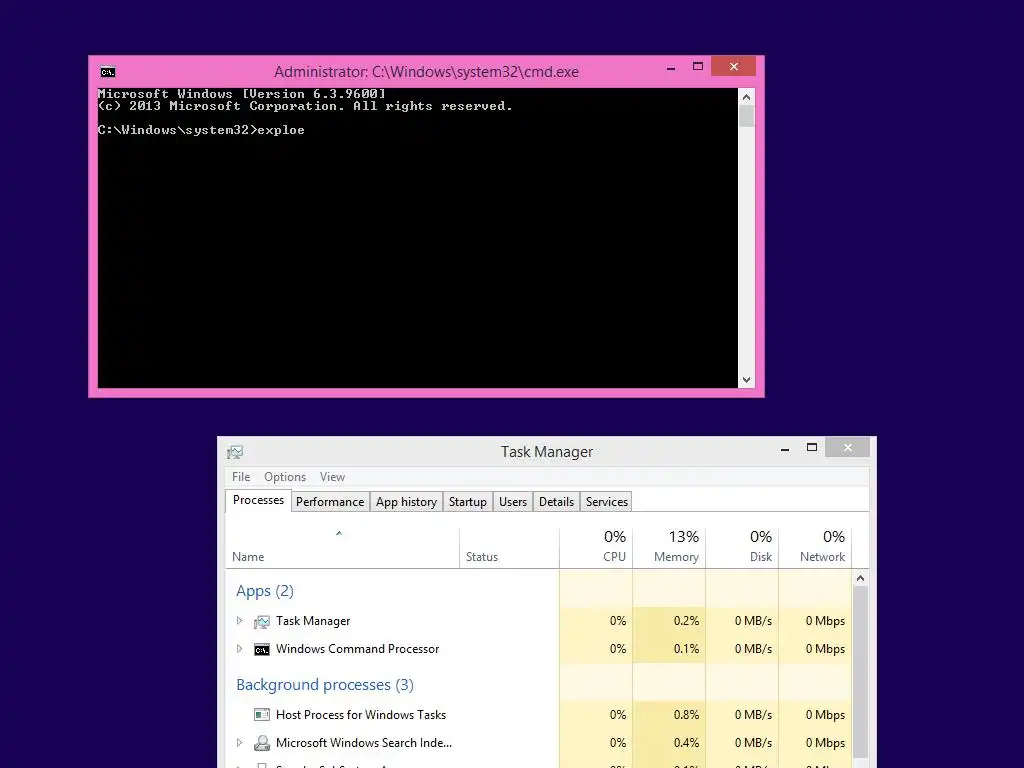Select the Apps (2) group header
The width and height of the screenshot is (1024, 768).
click(x=264, y=591)
